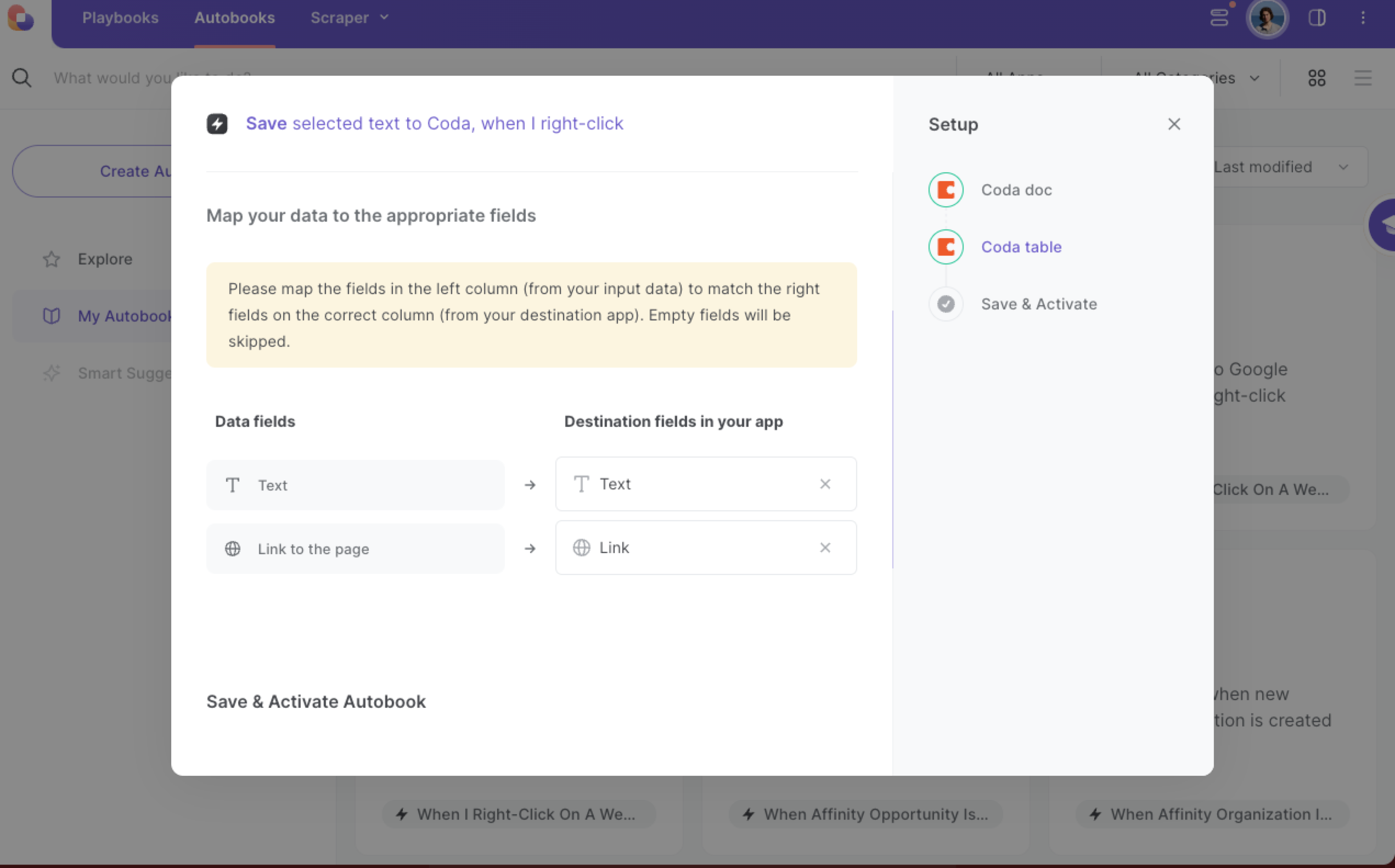Toggle the side panel layout icon
This screenshot has height=868, width=1395.
(1318, 18)
